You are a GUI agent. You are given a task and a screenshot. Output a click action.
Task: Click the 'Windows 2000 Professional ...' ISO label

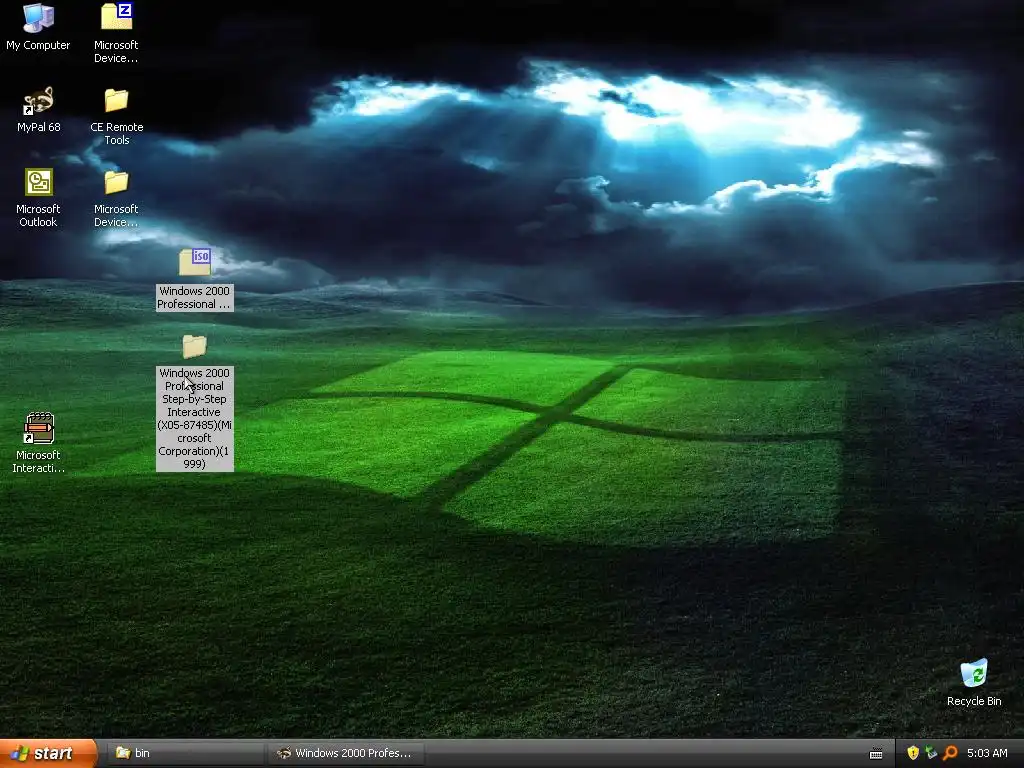(195, 298)
